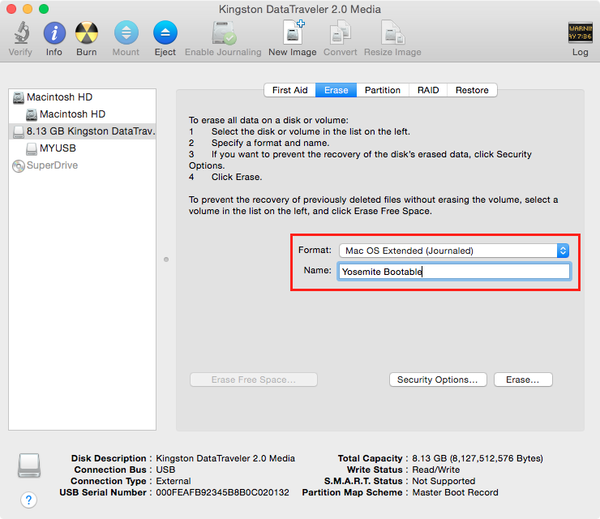Image resolution: width=600 pixels, height=519 pixels.
Task: Click the Write Status value Read/Write
Action: point(436,470)
